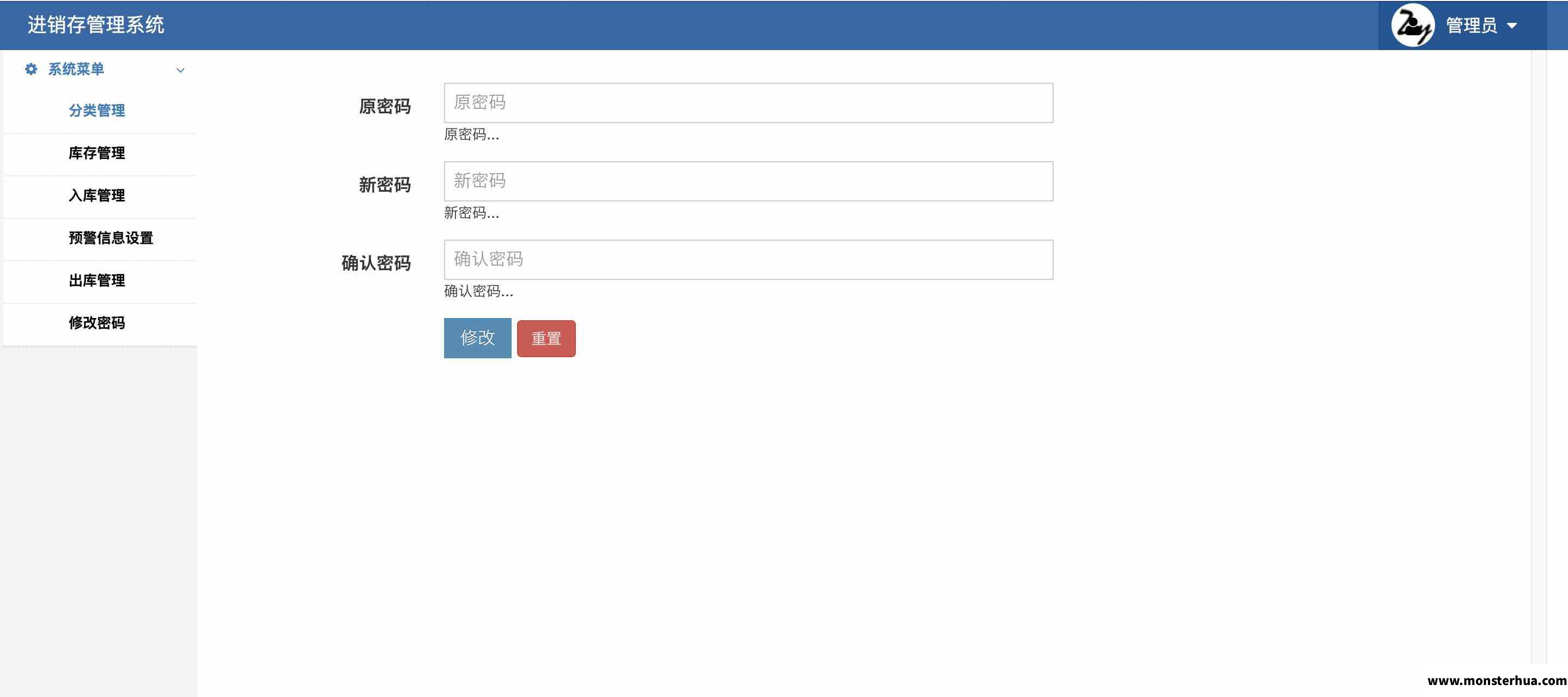Click the 原密码... hint text
The height and width of the screenshot is (697, 1568).
(x=471, y=134)
